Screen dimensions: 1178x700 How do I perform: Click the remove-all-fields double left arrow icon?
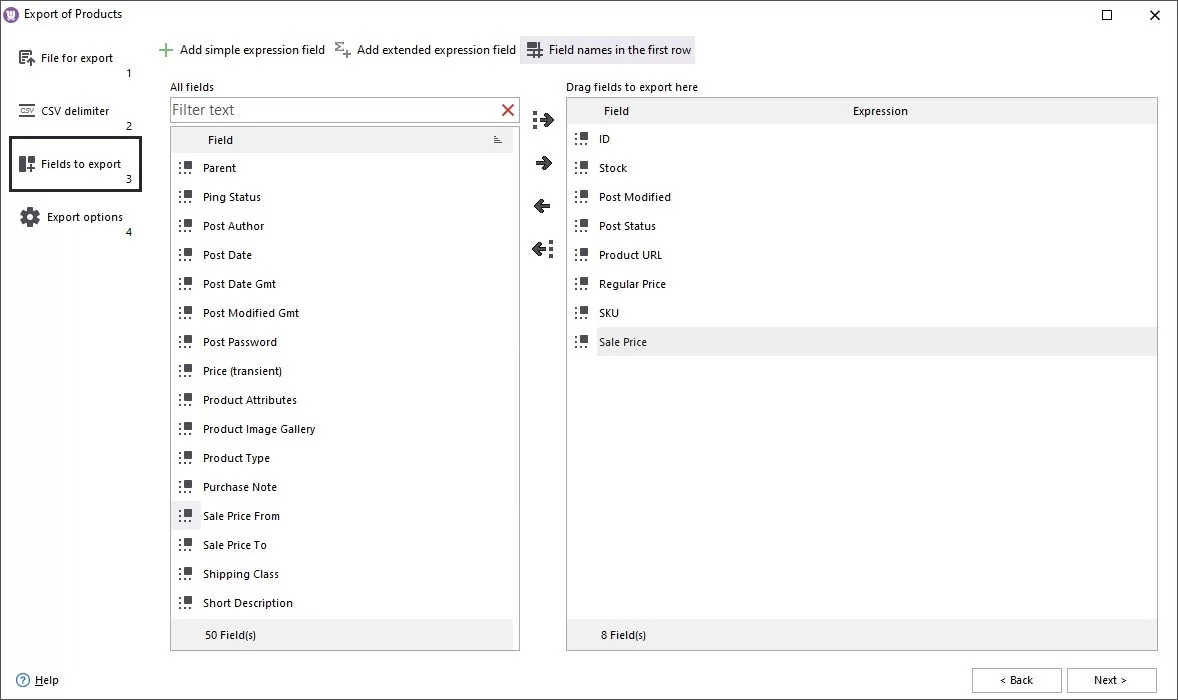pyautogui.click(x=542, y=248)
